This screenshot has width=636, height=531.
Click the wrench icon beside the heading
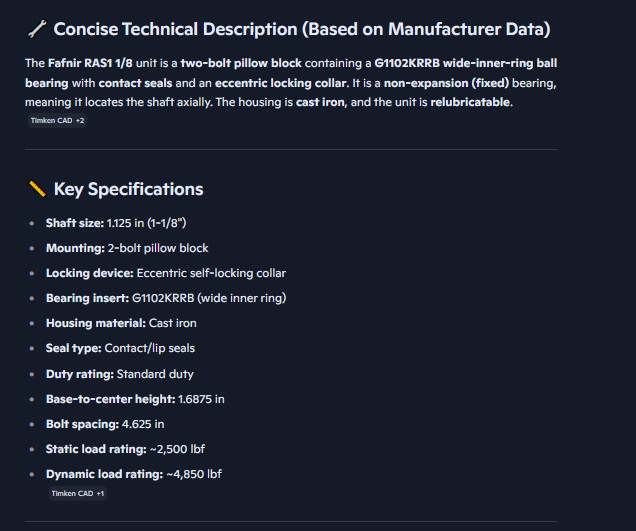pos(37,29)
